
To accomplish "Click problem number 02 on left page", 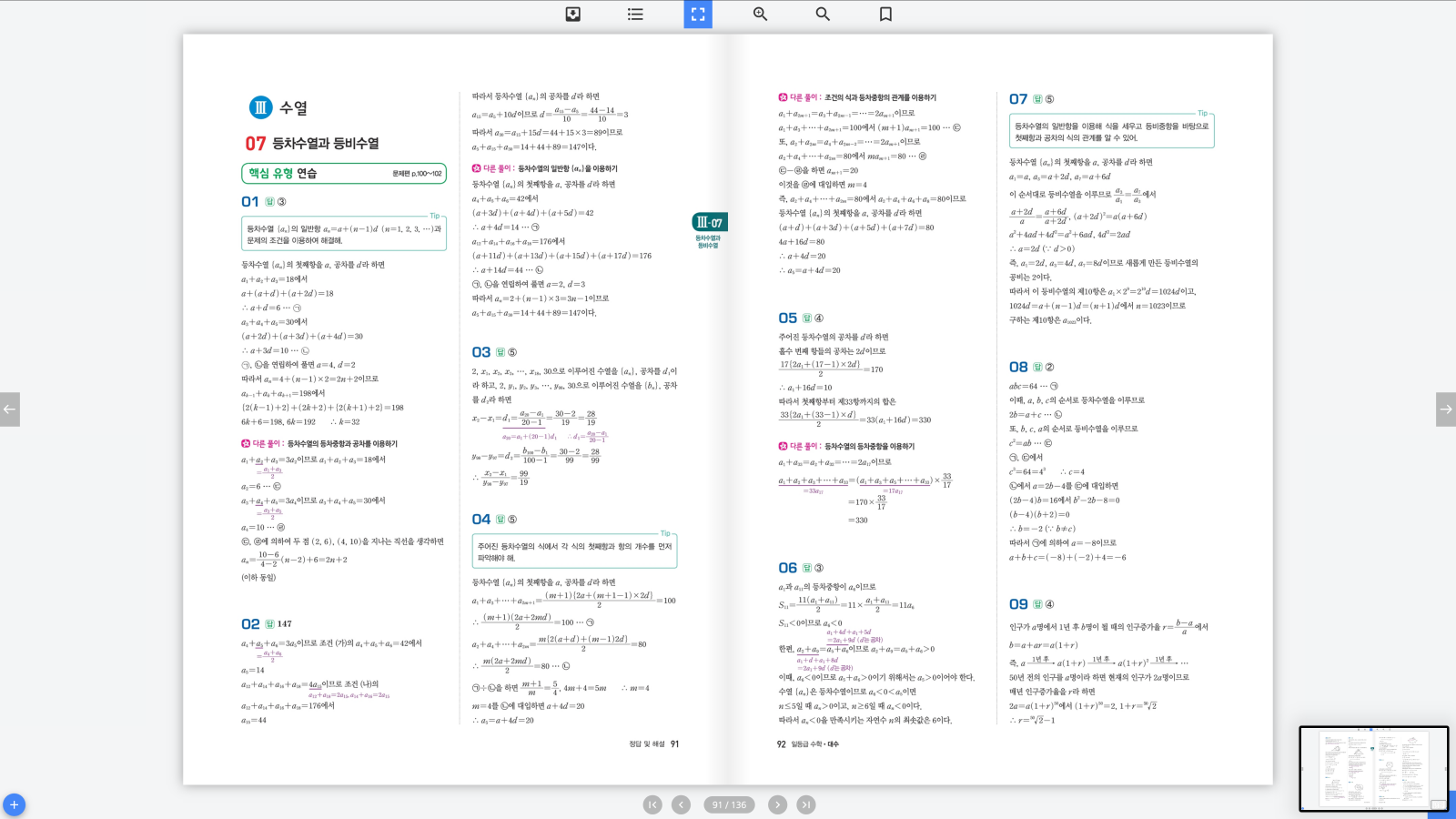I will [250, 623].
